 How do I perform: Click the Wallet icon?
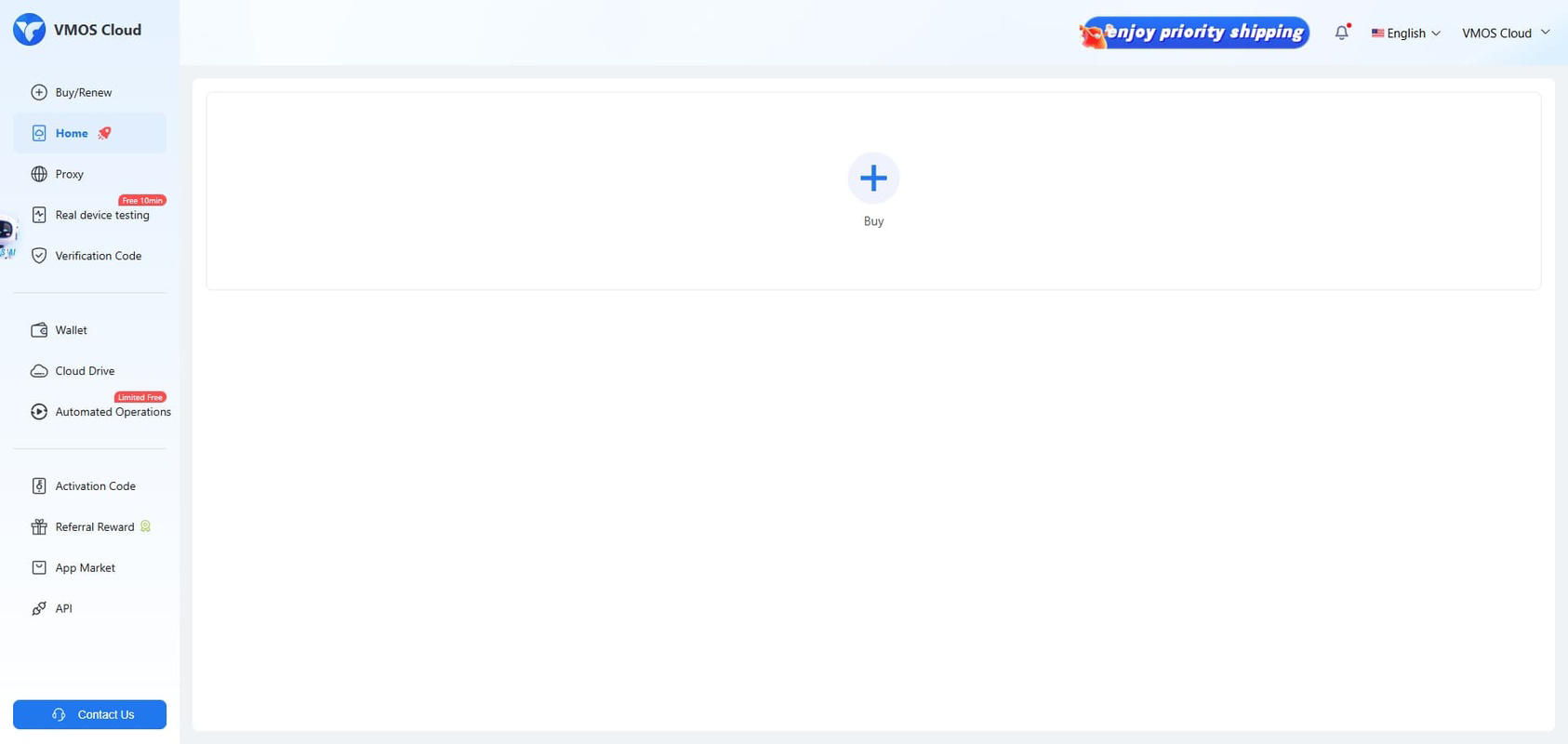(x=39, y=330)
